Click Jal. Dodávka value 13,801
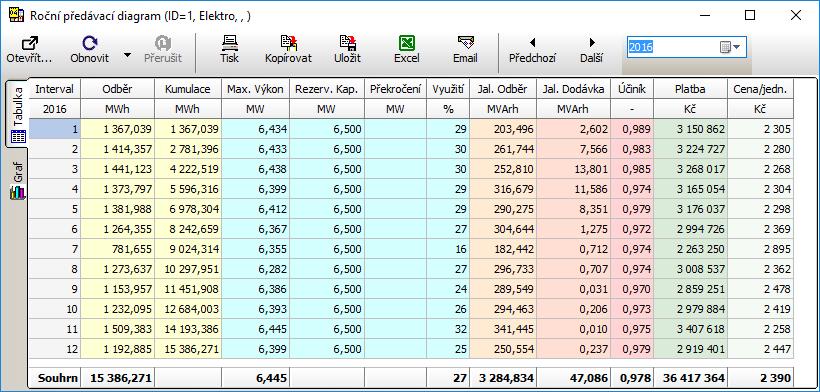 pos(574,169)
